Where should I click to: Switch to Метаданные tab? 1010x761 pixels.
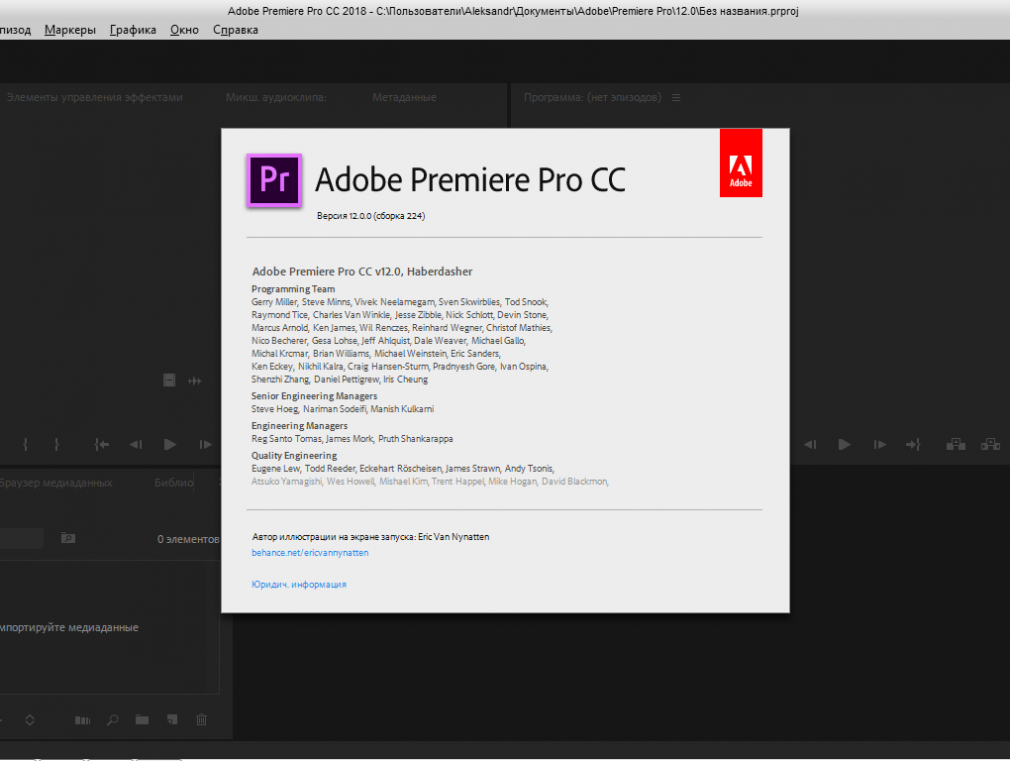pyautogui.click(x=405, y=97)
